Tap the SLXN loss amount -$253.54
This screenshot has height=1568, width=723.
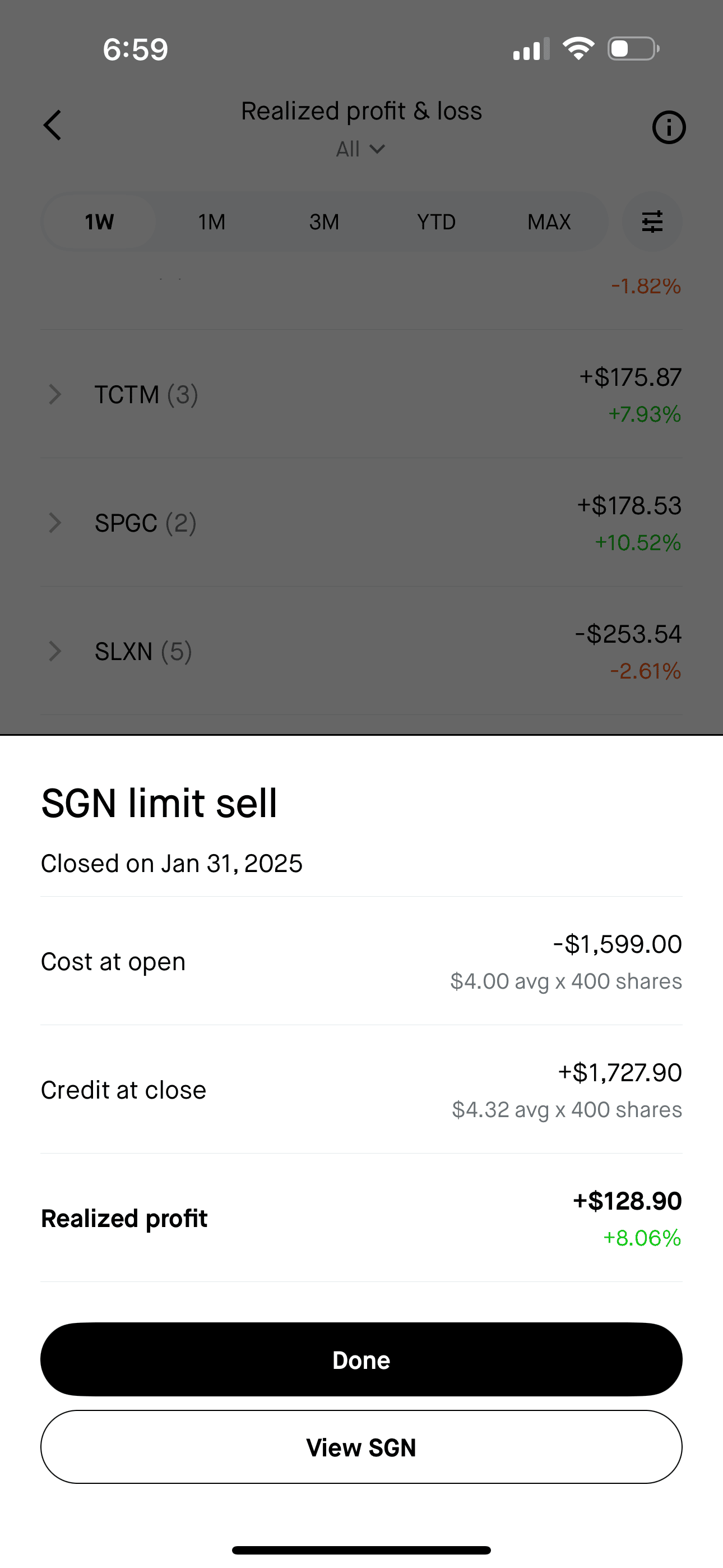628,634
